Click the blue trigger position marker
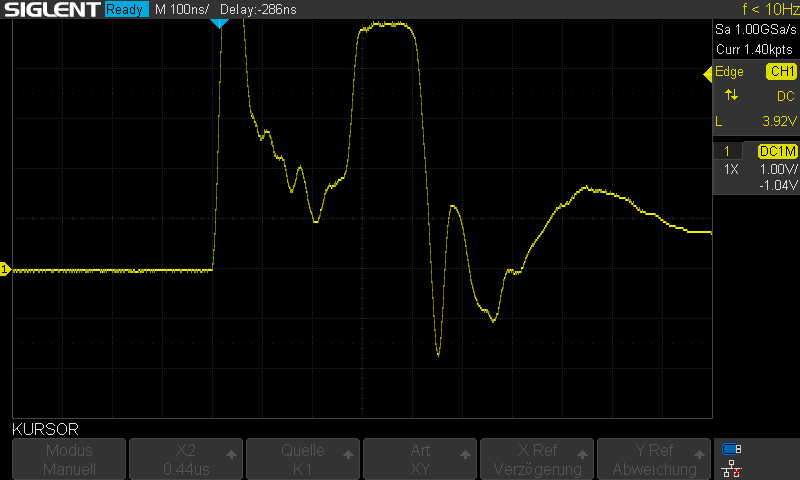 219,23
